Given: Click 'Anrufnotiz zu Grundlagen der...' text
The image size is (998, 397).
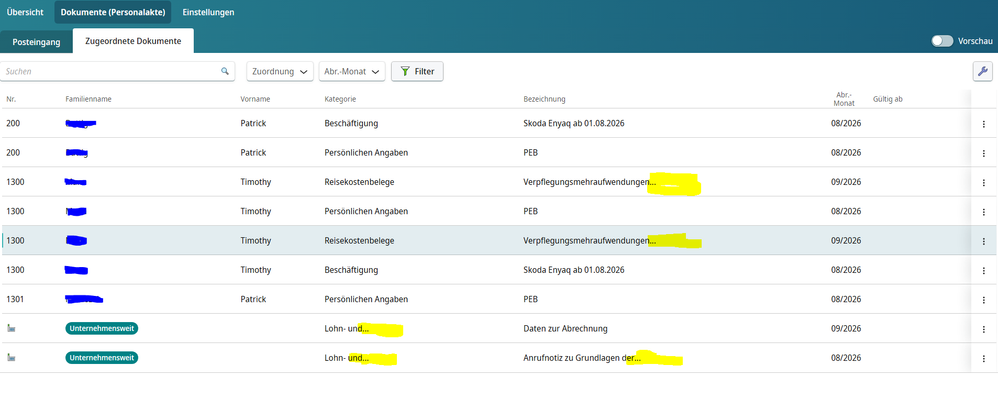Looking at the screenshot, I should point(582,358).
